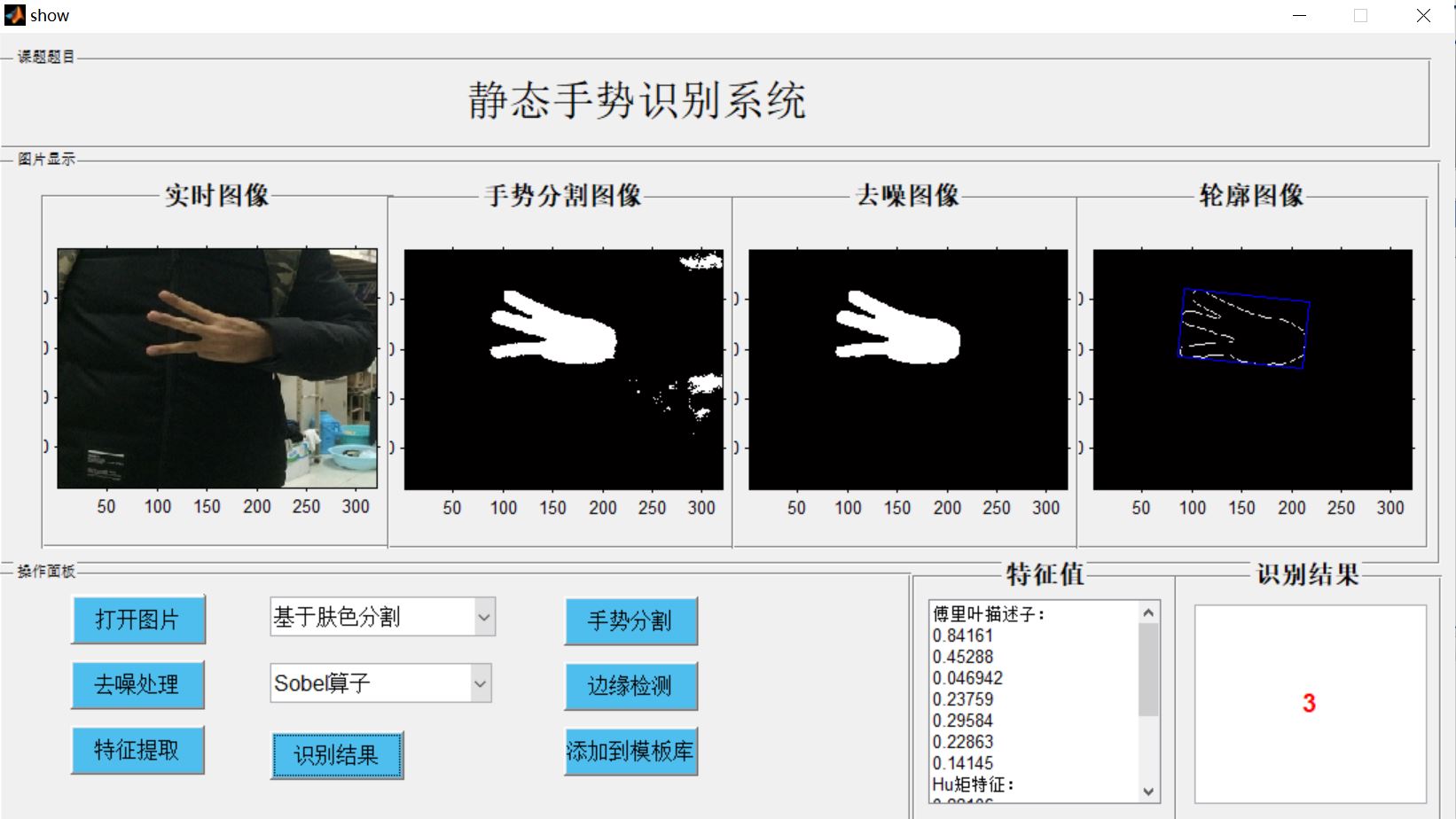Select the Hu矩特征 list entry
The height and width of the screenshot is (819, 1456).
[973, 784]
